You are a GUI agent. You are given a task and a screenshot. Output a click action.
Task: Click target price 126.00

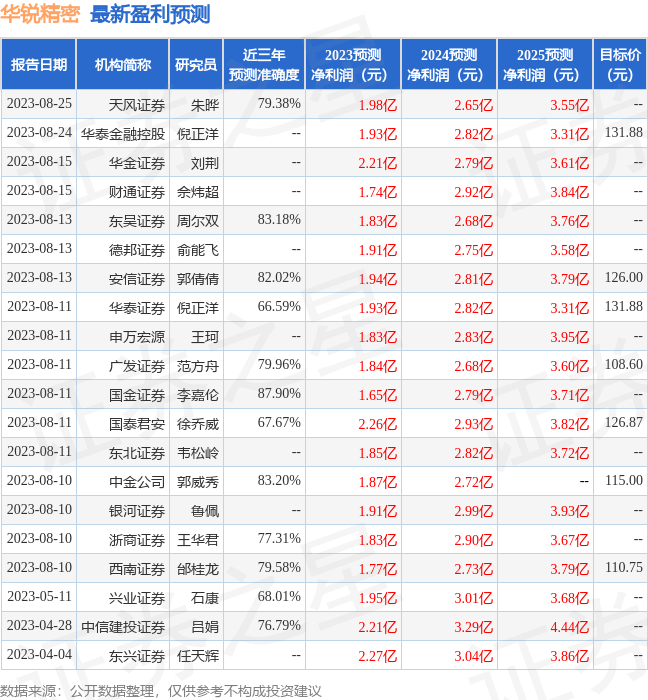pos(623,277)
